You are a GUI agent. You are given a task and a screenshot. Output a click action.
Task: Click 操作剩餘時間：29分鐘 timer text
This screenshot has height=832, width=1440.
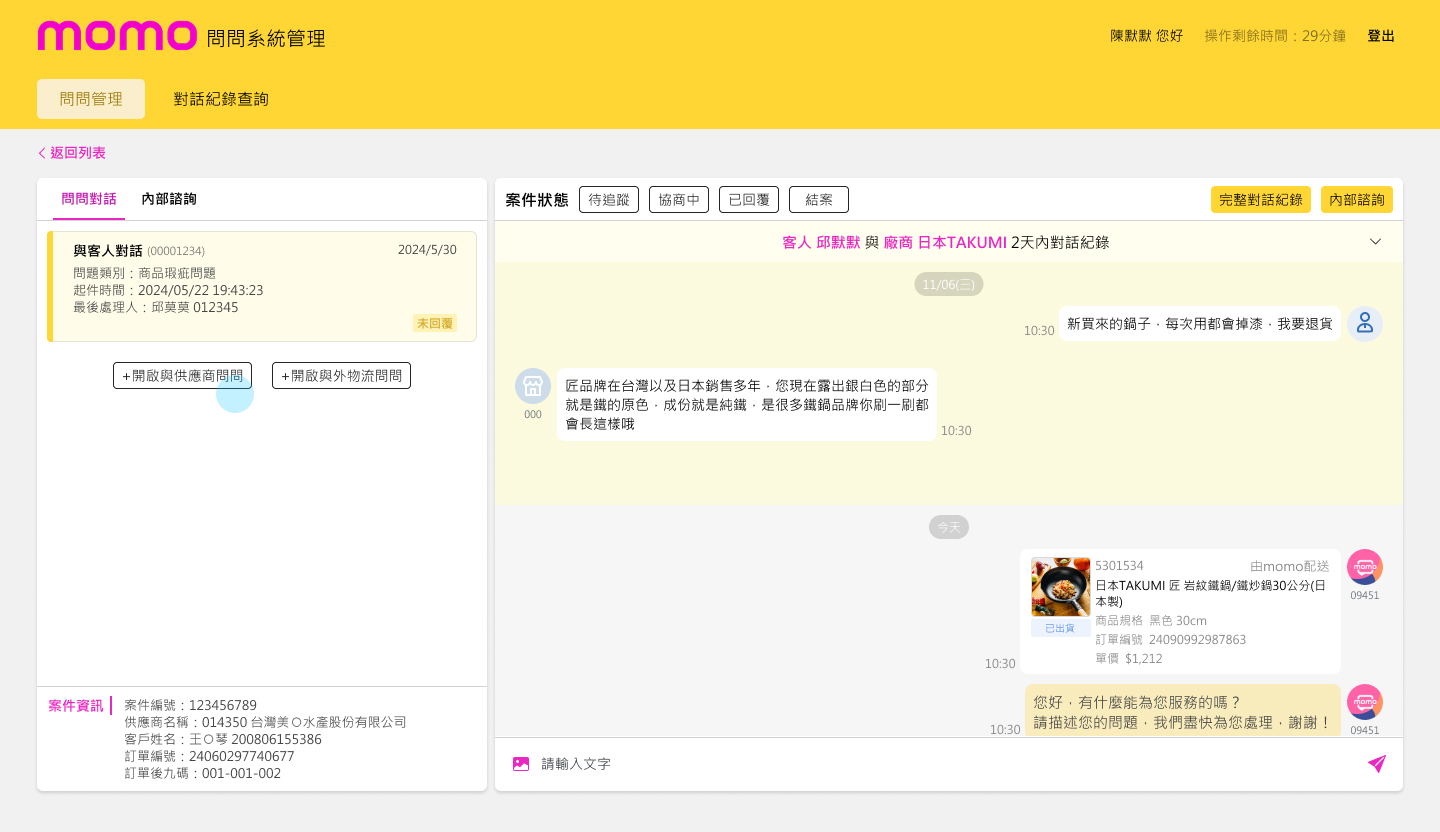(x=1275, y=36)
